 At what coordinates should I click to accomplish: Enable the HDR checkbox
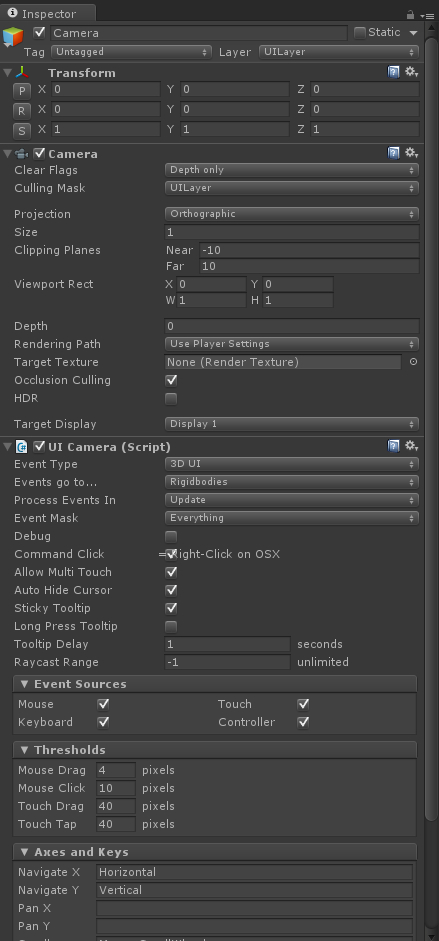click(171, 398)
